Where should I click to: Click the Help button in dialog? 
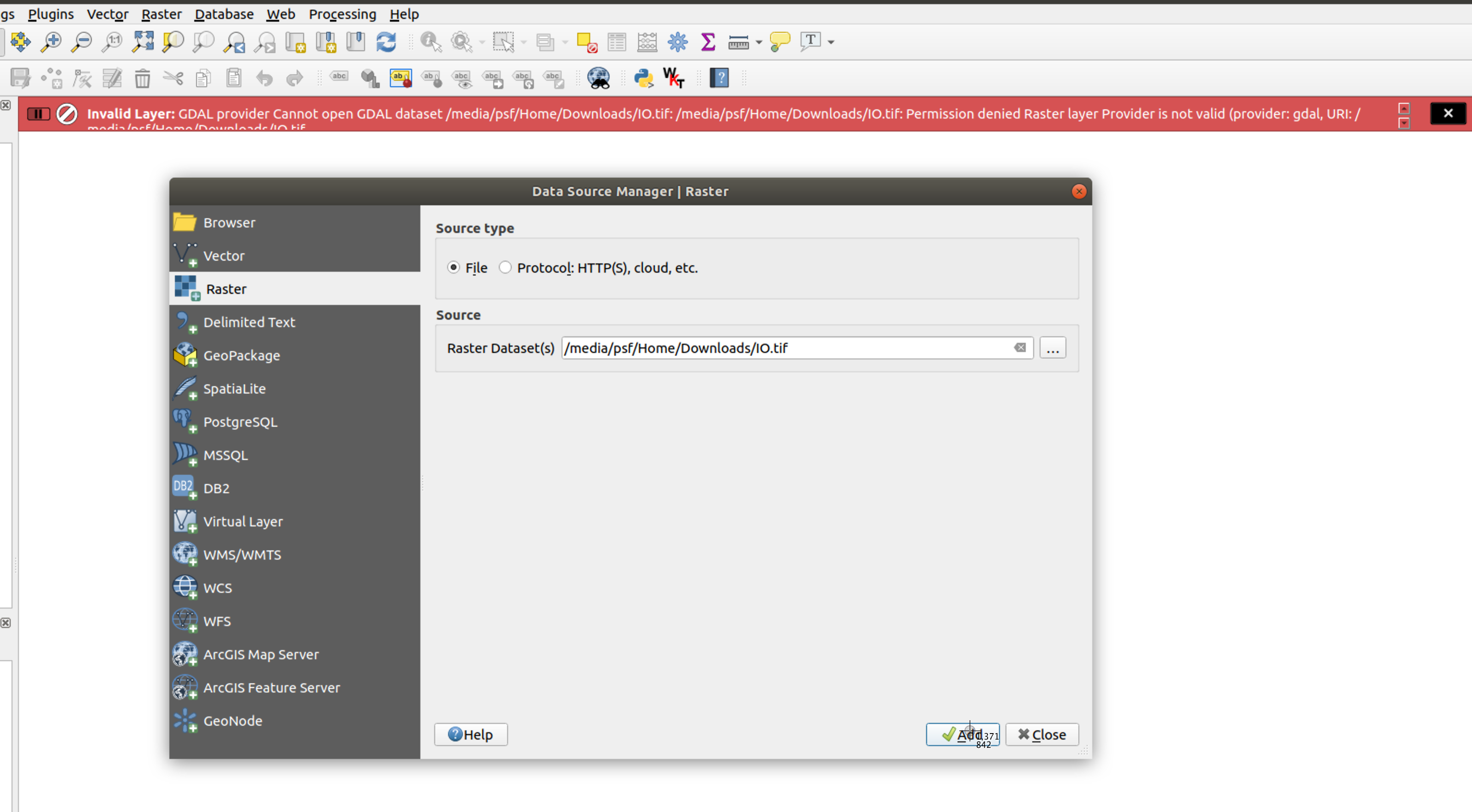tap(471, 734)
